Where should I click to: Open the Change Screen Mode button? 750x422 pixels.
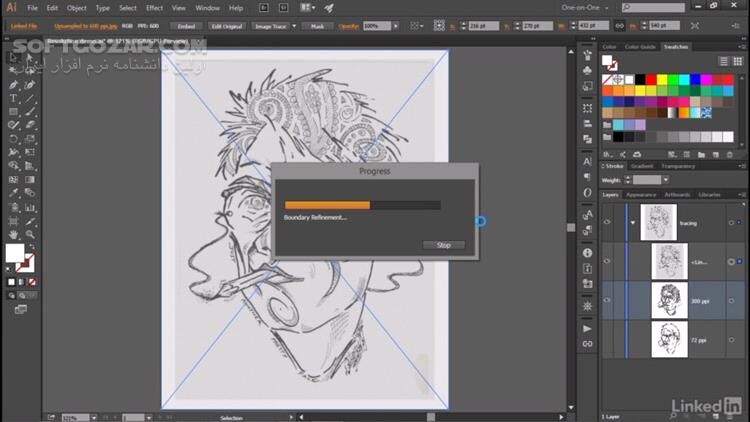[x=21, y=310]
